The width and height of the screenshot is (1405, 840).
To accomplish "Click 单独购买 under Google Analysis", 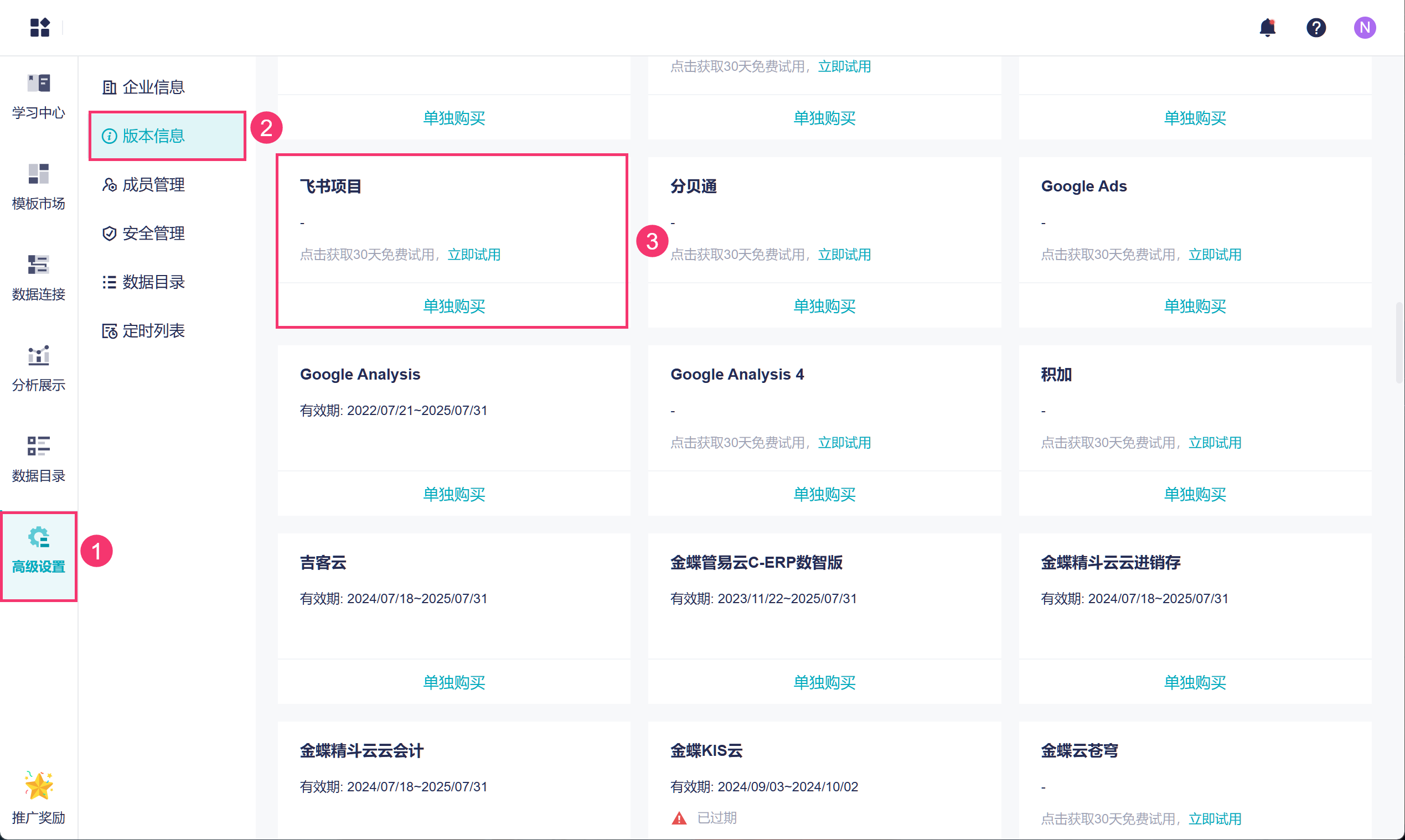I will [453, 494].
